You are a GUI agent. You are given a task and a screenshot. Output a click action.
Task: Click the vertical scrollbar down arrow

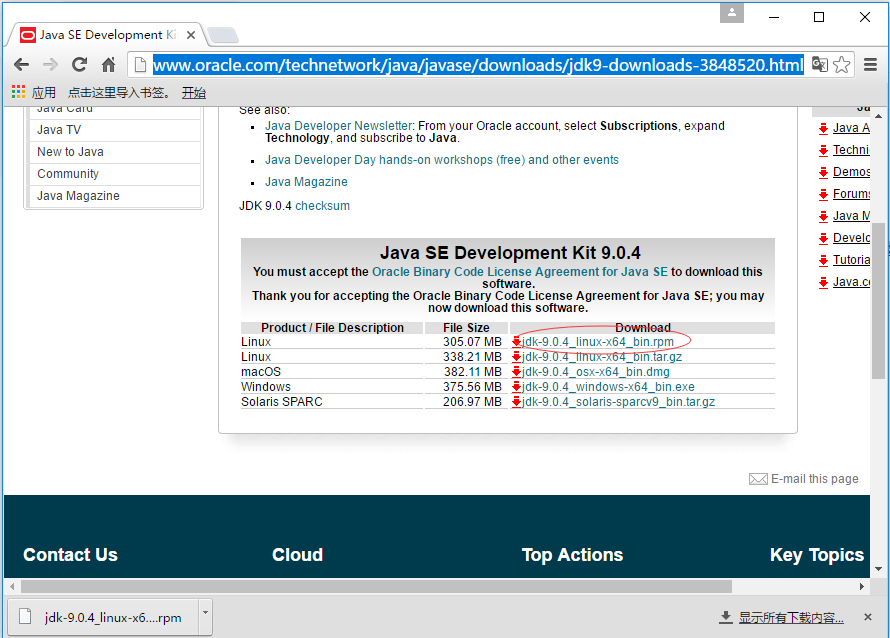click(x=879, y=569)
